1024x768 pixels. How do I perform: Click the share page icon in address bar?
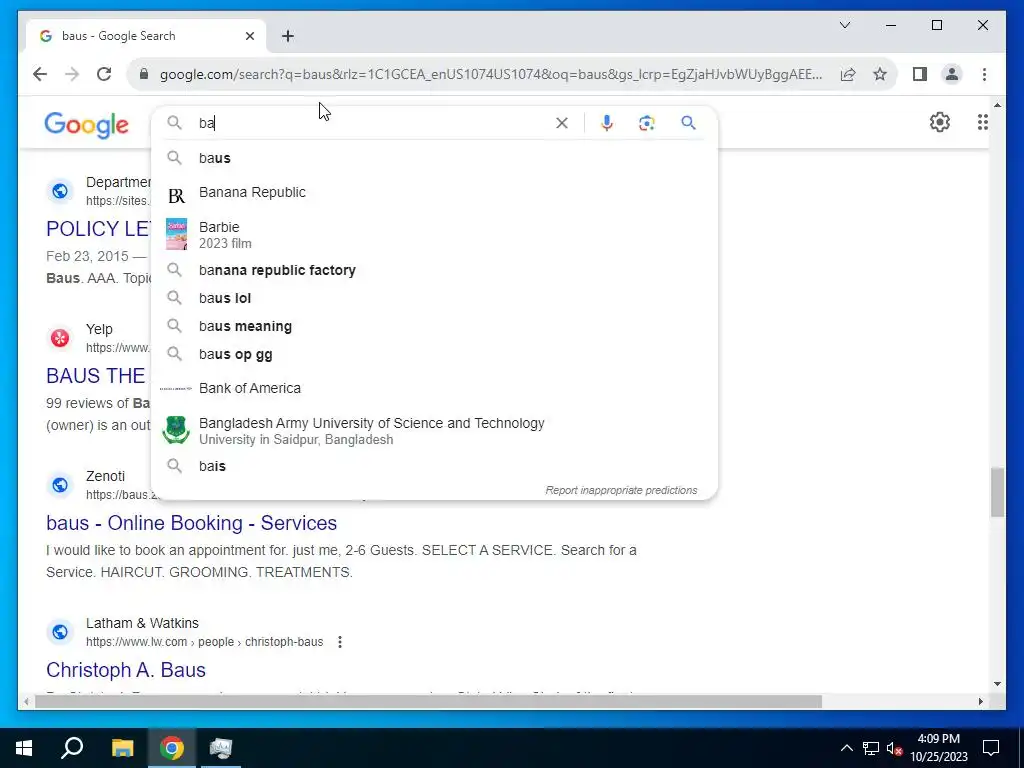click(848, 74)
